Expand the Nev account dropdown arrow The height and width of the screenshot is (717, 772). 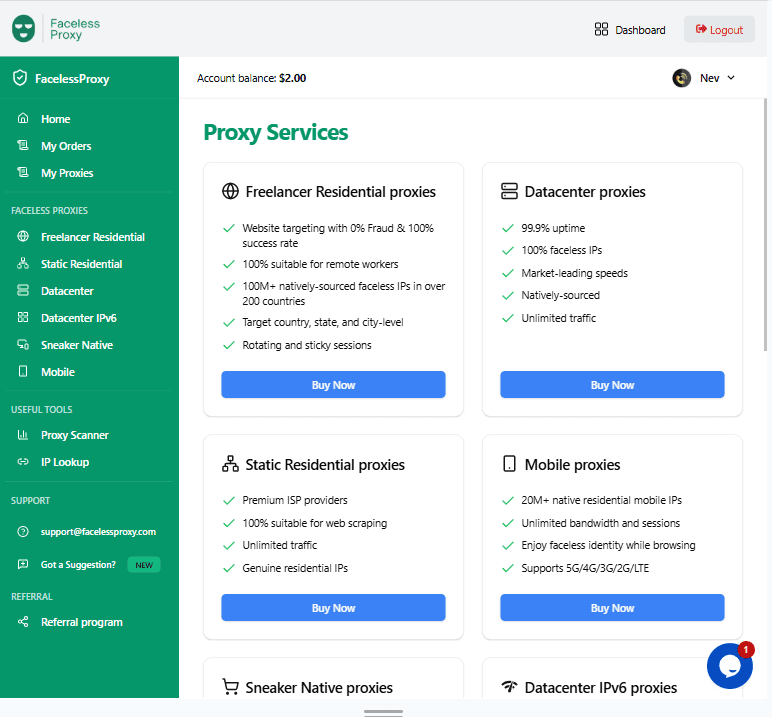(731, 78)
